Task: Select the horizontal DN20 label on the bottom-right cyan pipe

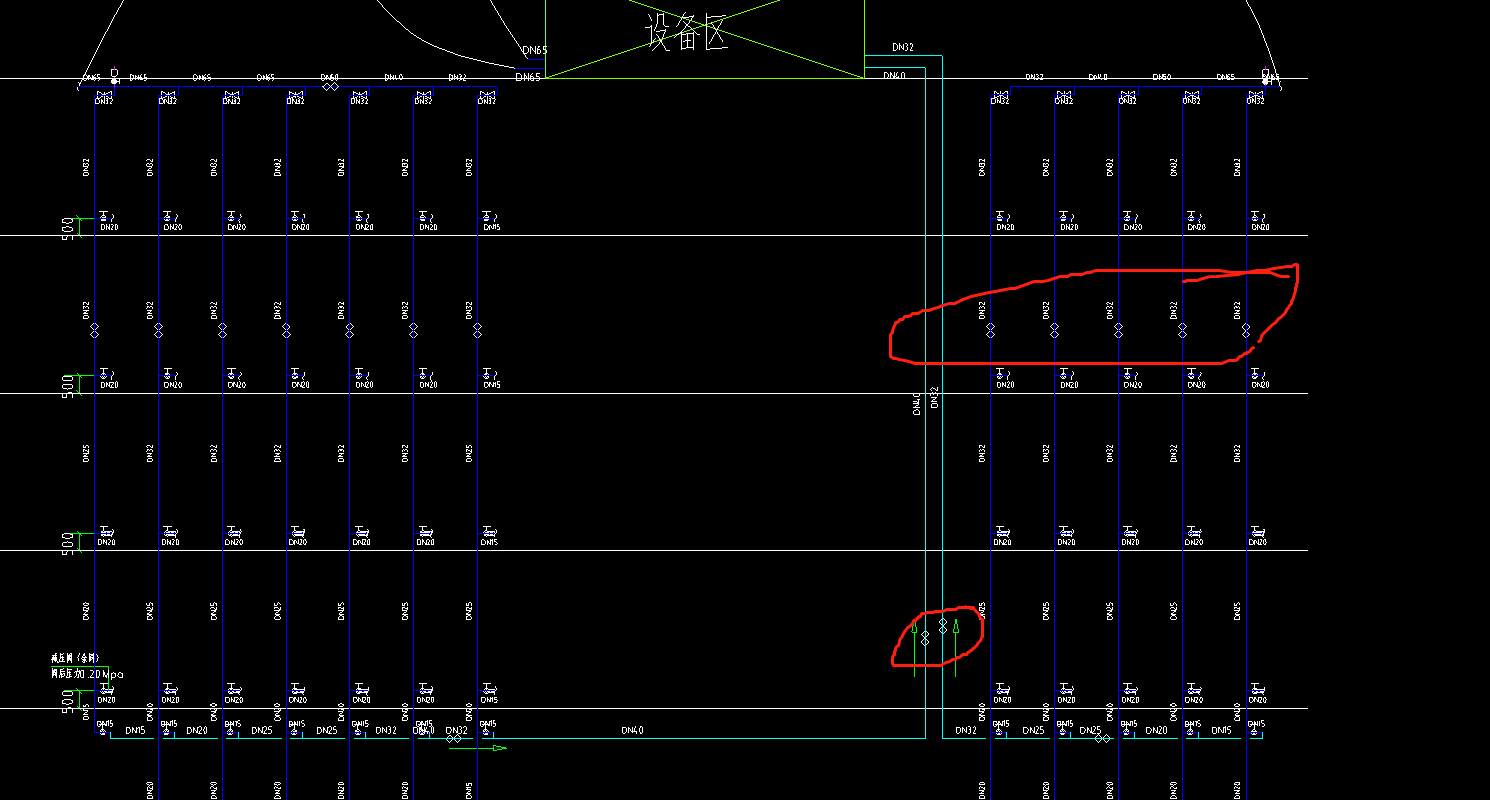Action: click(x=1156, y=730)
